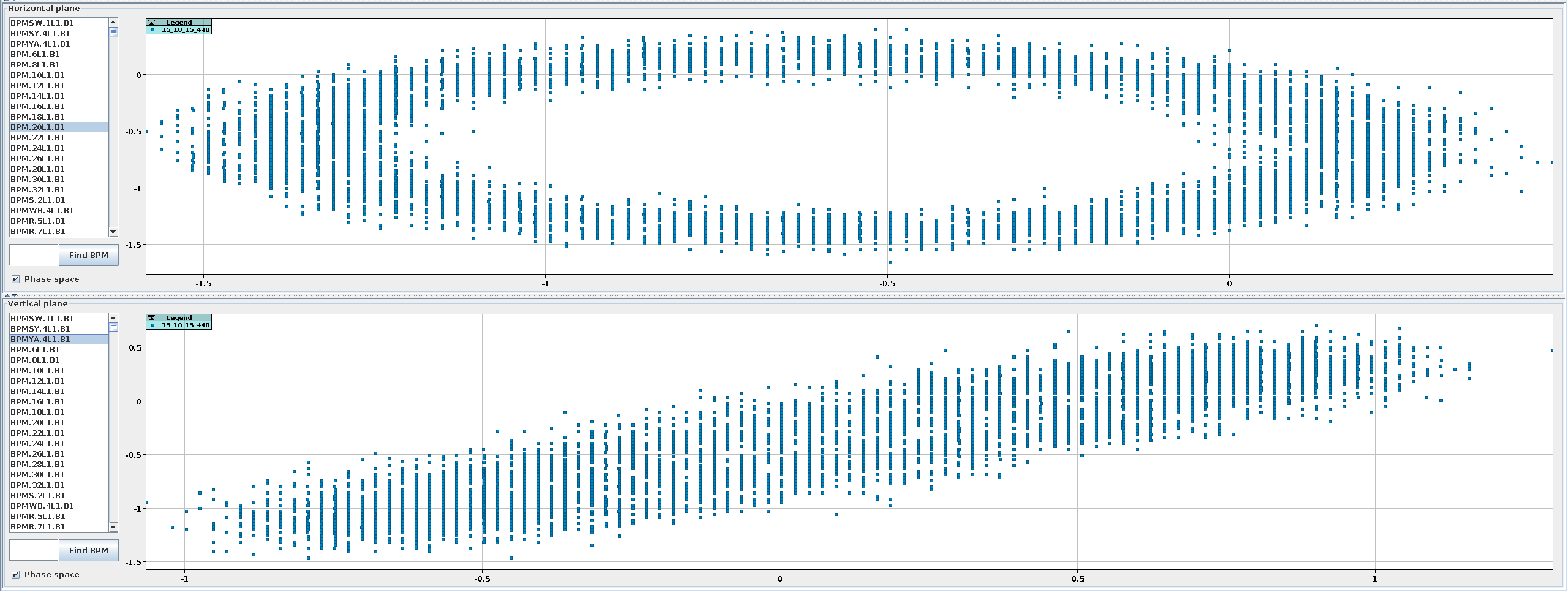This screenshot has height=592, width=1568.
Task: Select BPMYA.4L1.B1 in Horizontal plane list
Action: point(59,44)
